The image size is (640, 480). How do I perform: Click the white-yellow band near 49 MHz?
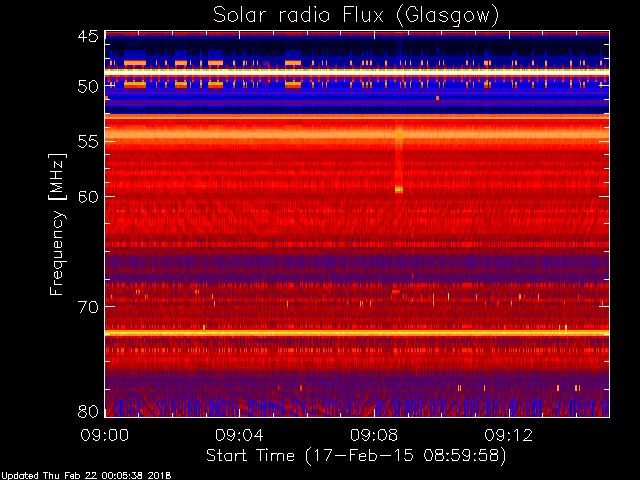(x=357, y=72)
